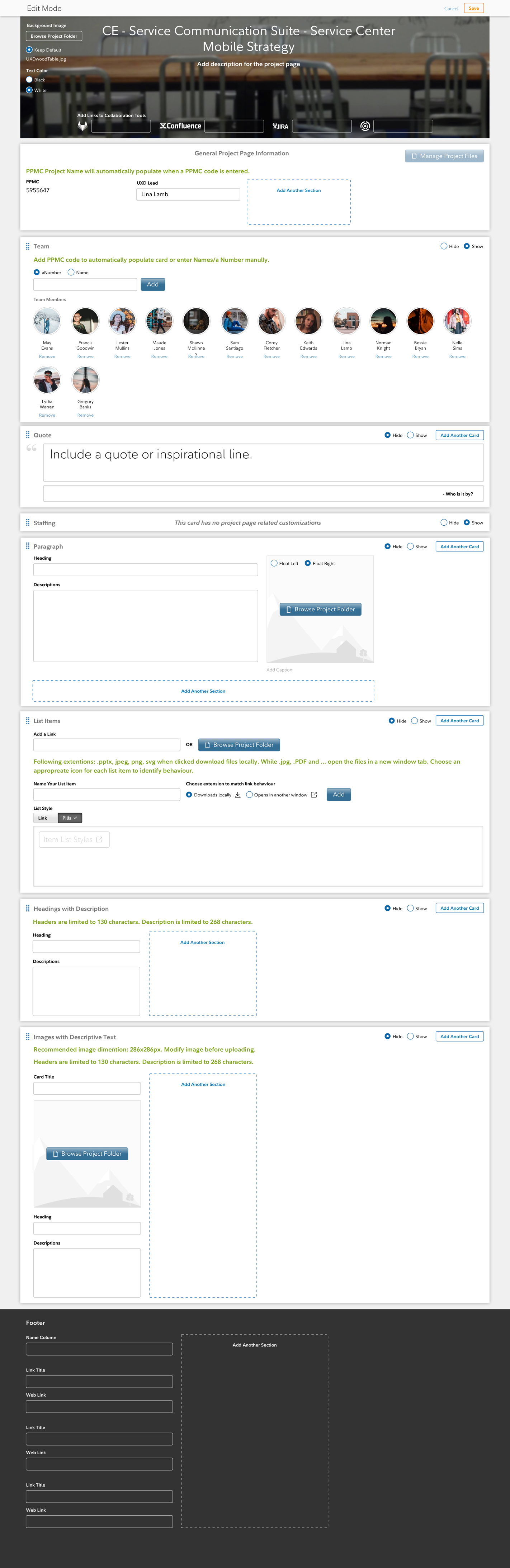The width and height of the screenshot is (510, 1568).
Task: Click the drag handle on Paragraph card
Action: pyautogui.click(x=27, y=546)
